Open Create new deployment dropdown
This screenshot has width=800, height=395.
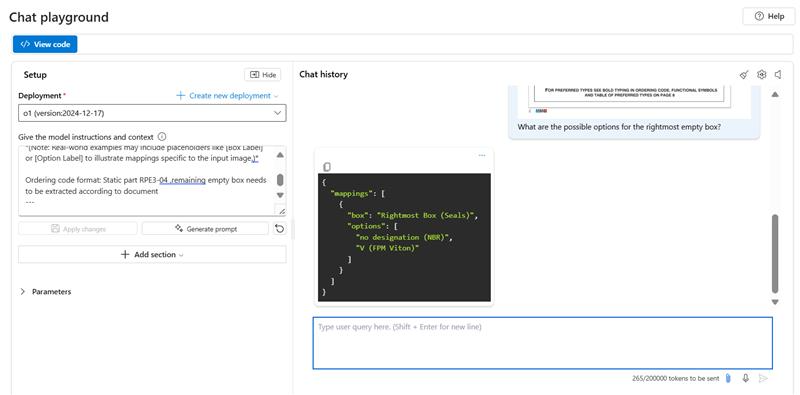coord(228,95)
